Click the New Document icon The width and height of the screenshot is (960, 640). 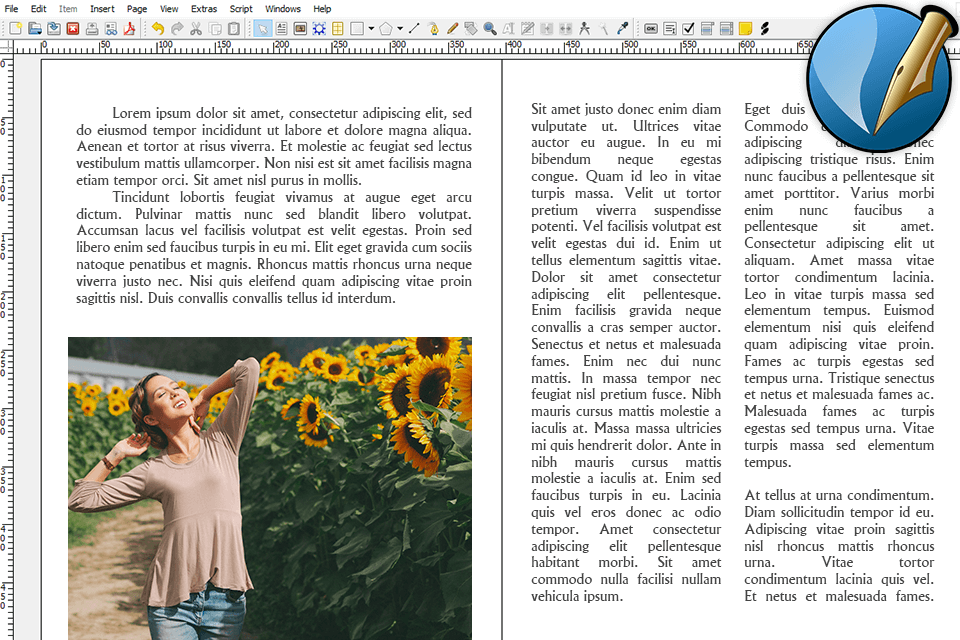click(x=15, y=29)
